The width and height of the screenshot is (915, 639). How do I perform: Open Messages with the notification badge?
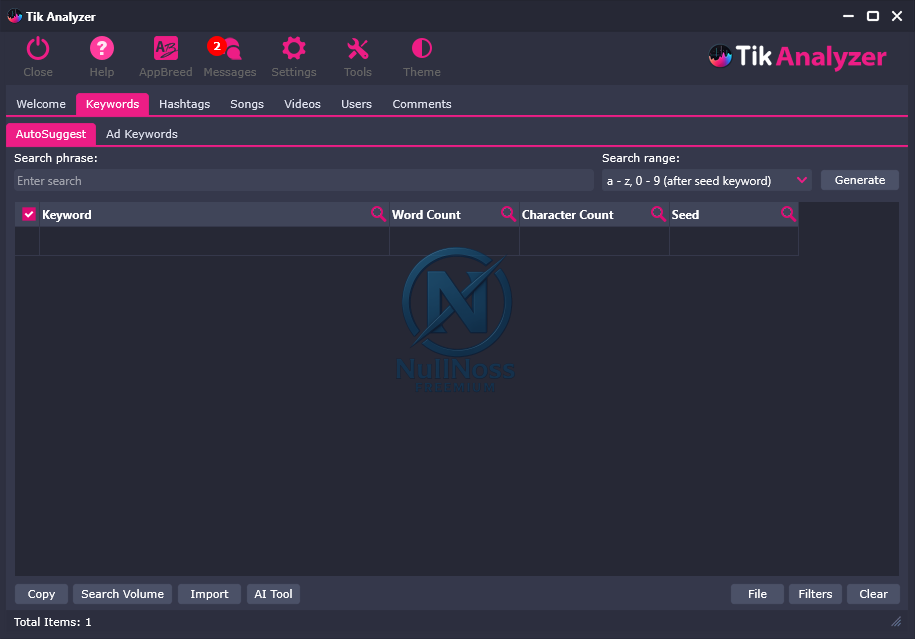[x=229, y=46]
